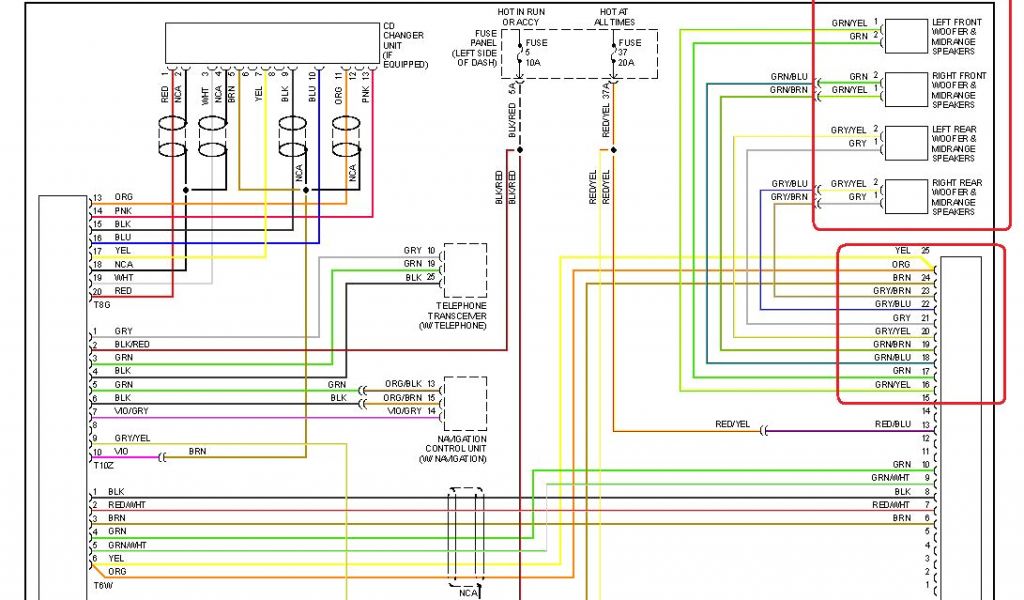
Task: Click the ORG/BLK pin 13 navigation label
Action: 413,385
